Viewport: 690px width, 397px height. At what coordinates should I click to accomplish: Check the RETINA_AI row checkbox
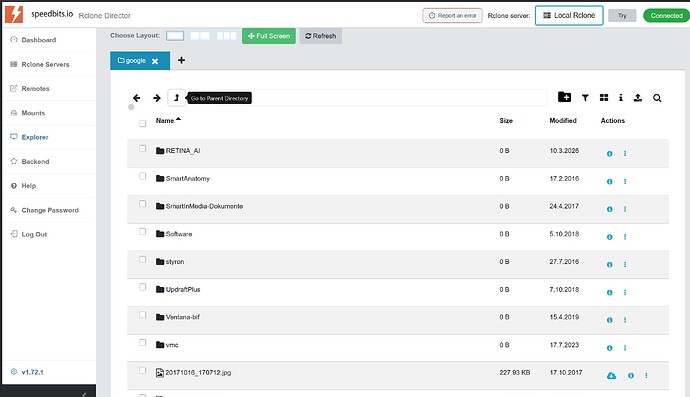tap(143, 148)
